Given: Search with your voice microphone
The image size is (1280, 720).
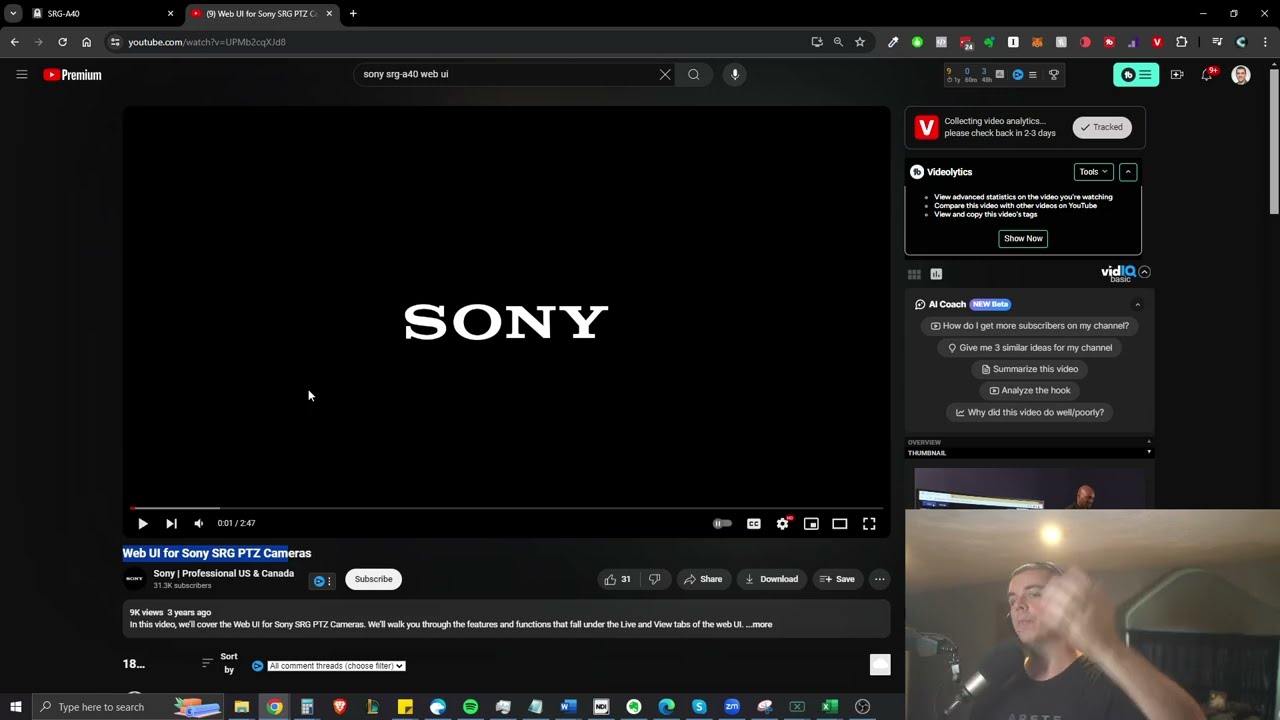Looking at the screenshot, I should [734, 74].
